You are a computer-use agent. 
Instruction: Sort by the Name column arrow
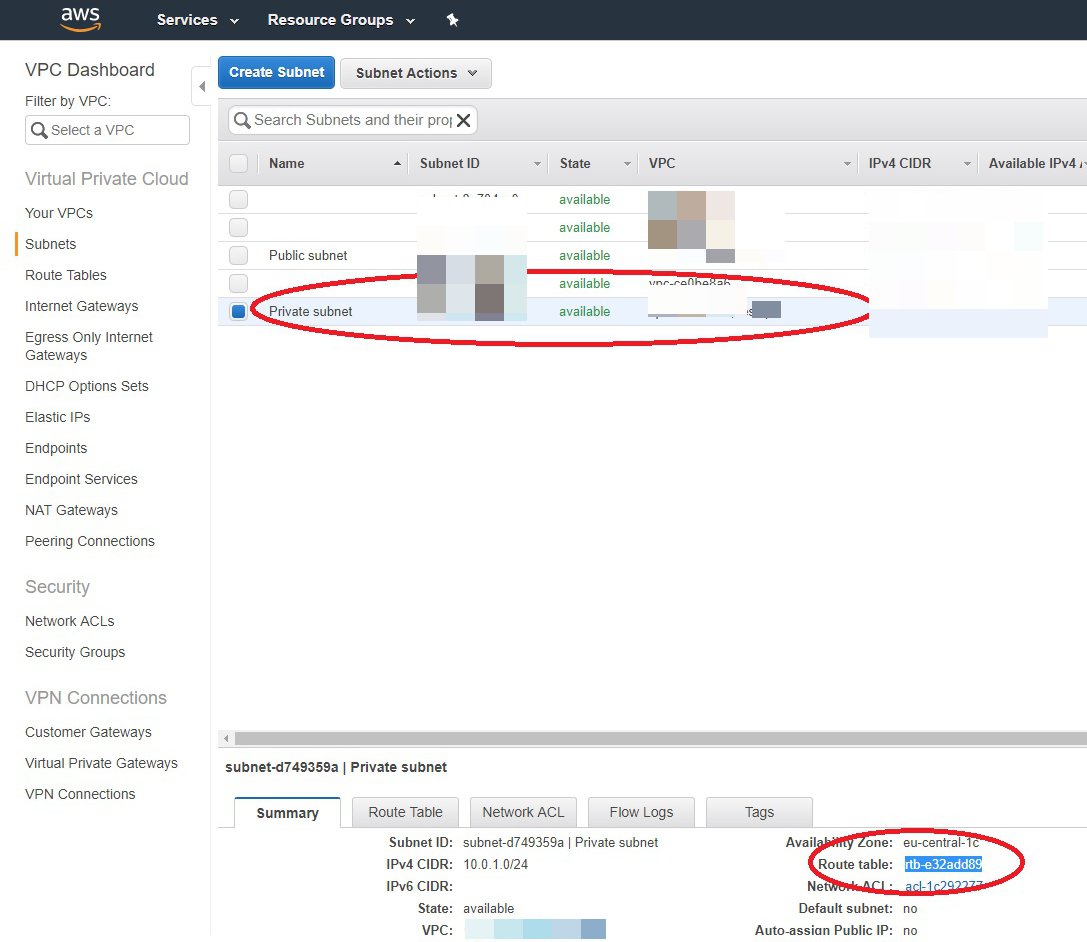tap(397, 163)
